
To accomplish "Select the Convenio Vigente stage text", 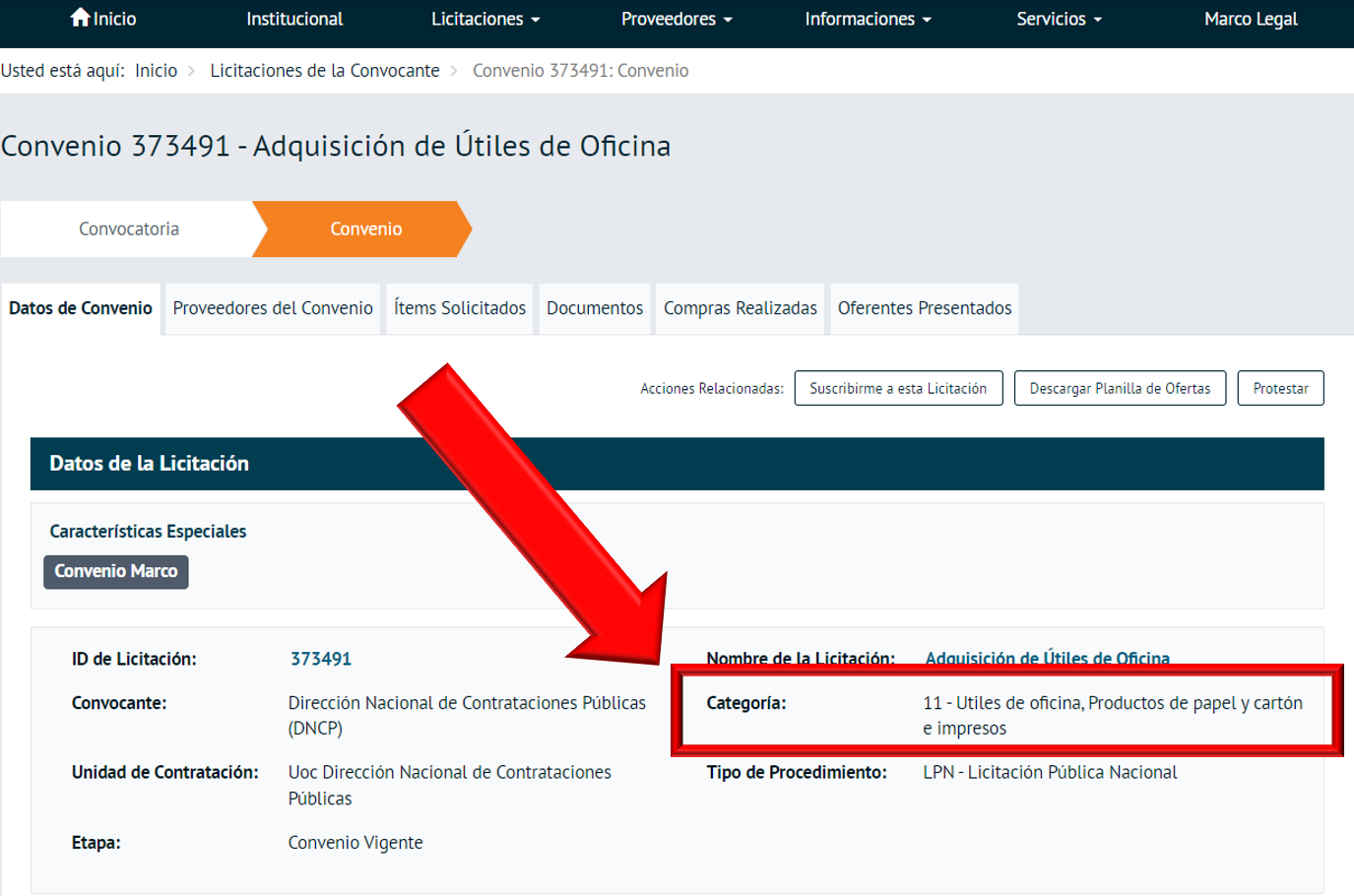I will point(355,843).
